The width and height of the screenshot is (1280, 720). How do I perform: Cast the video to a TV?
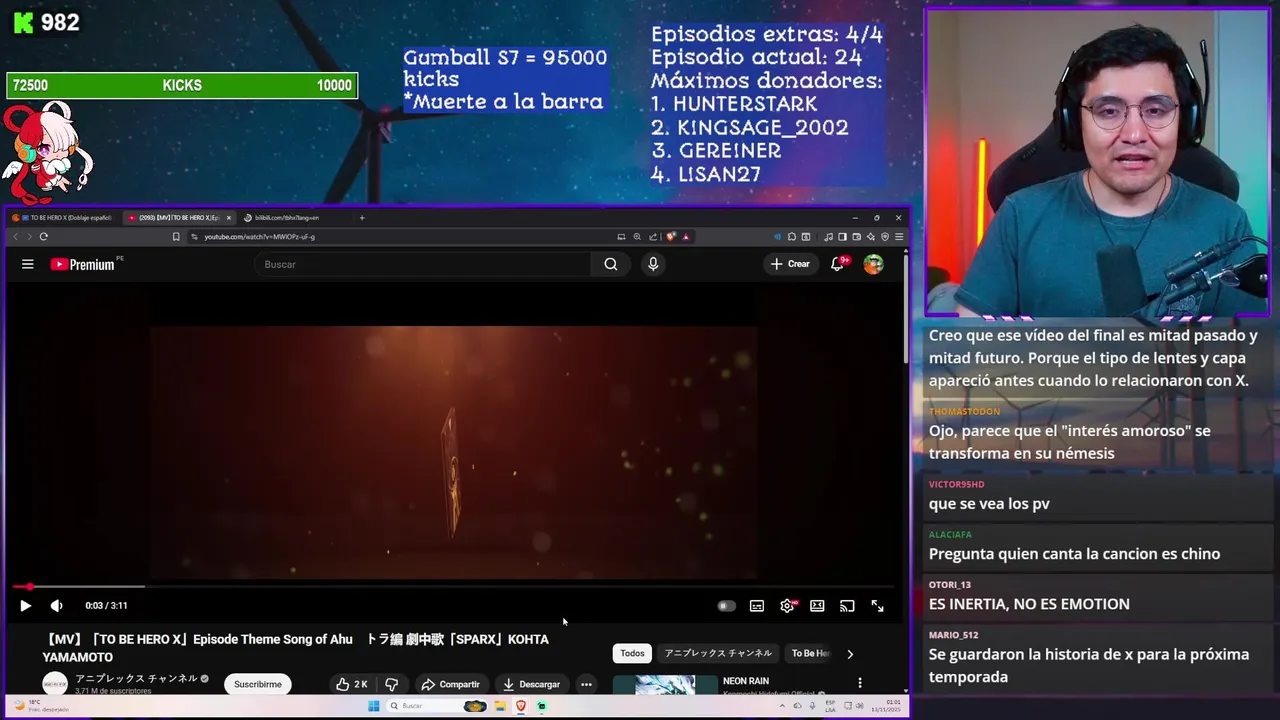847,605
